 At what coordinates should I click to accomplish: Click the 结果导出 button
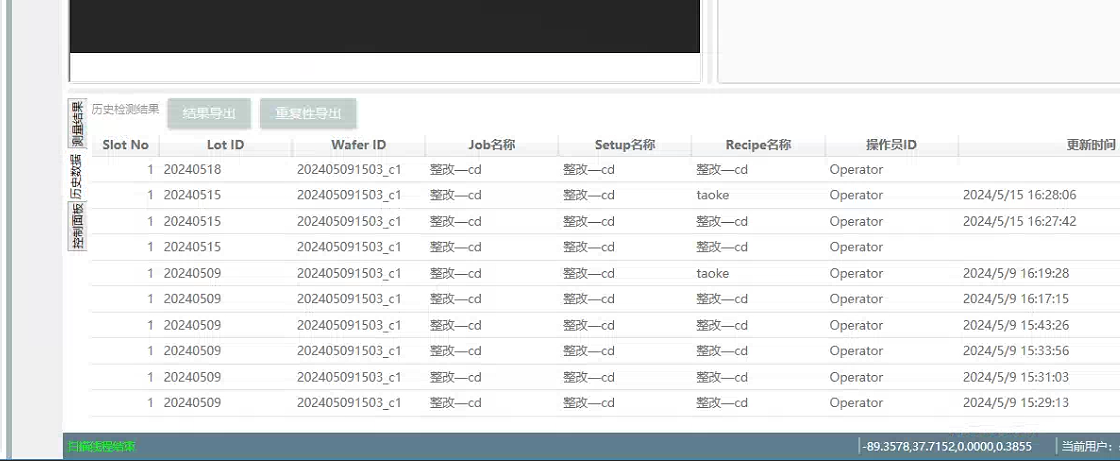pyautogui.click(x=209, y=114)
